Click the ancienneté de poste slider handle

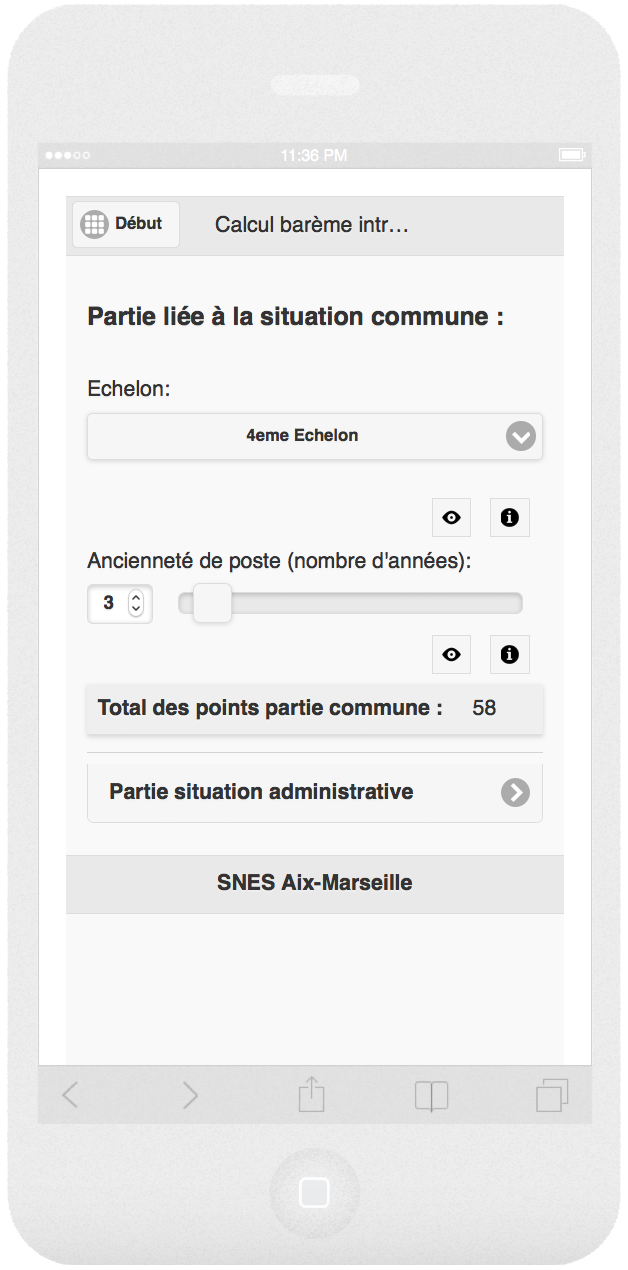212,603
